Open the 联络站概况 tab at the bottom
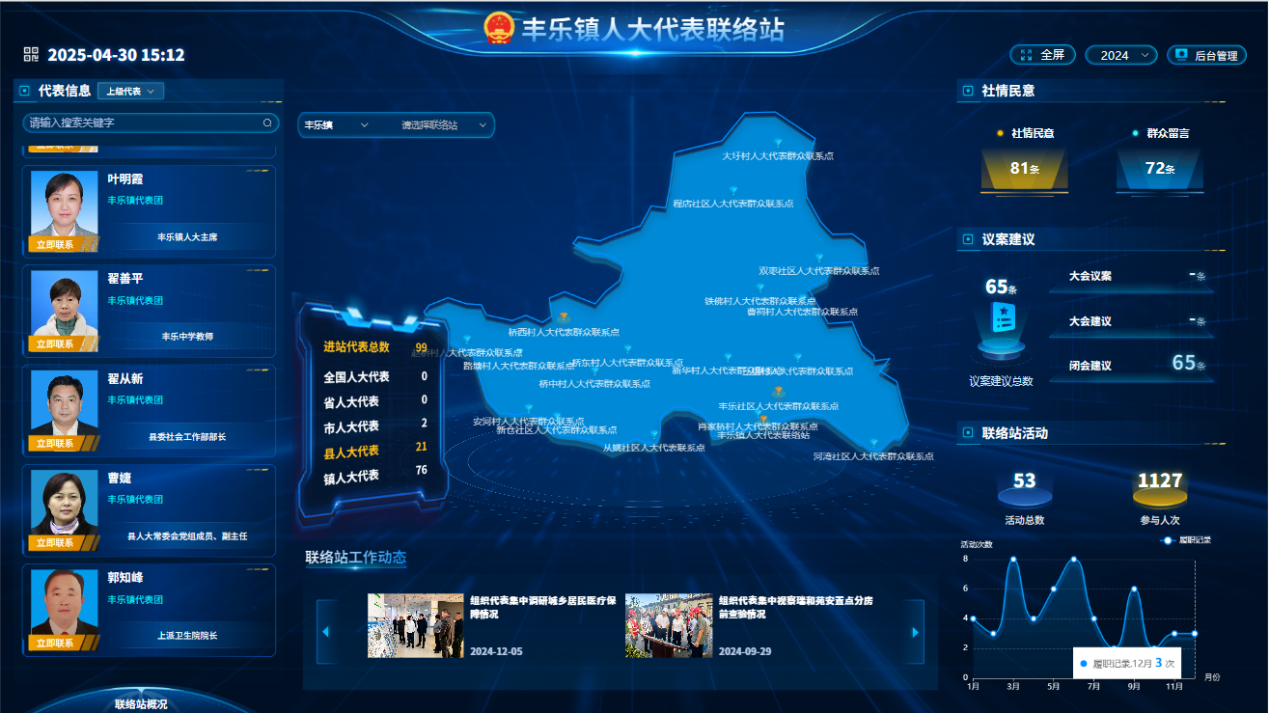Screen dimensions: 1269x713 (141, 704)
